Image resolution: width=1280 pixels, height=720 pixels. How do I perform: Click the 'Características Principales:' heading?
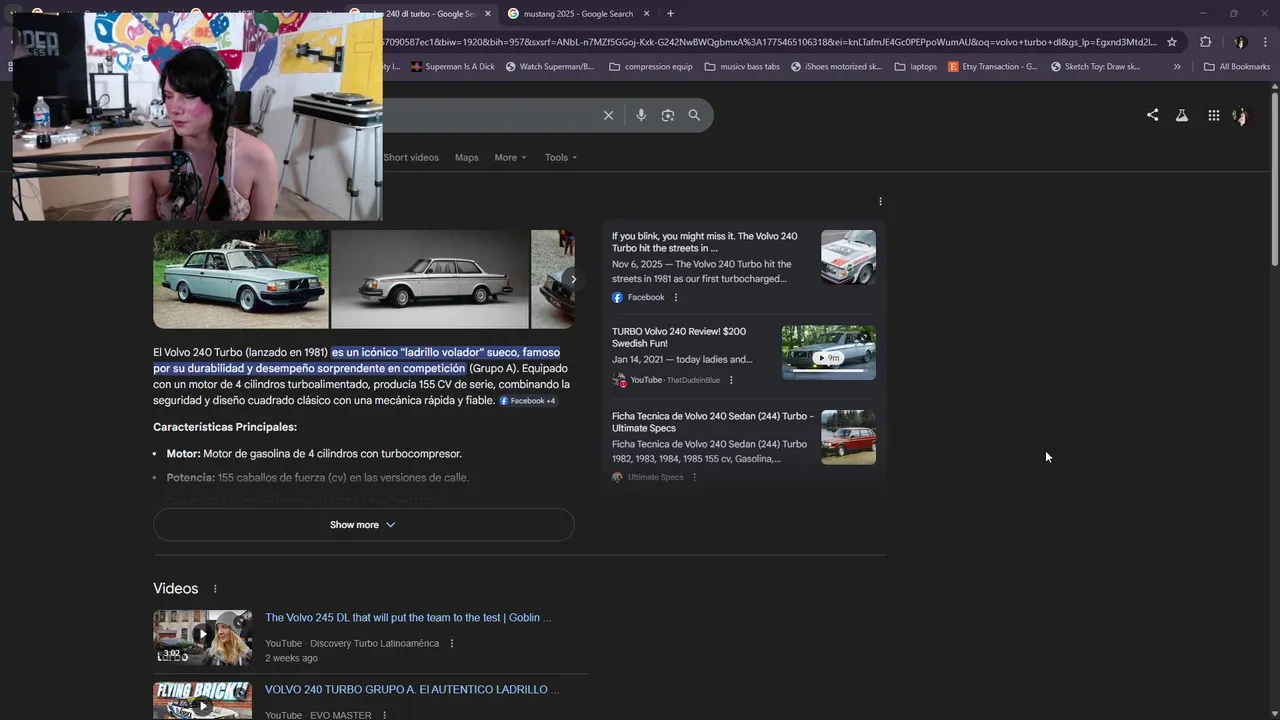pos(225,427)
